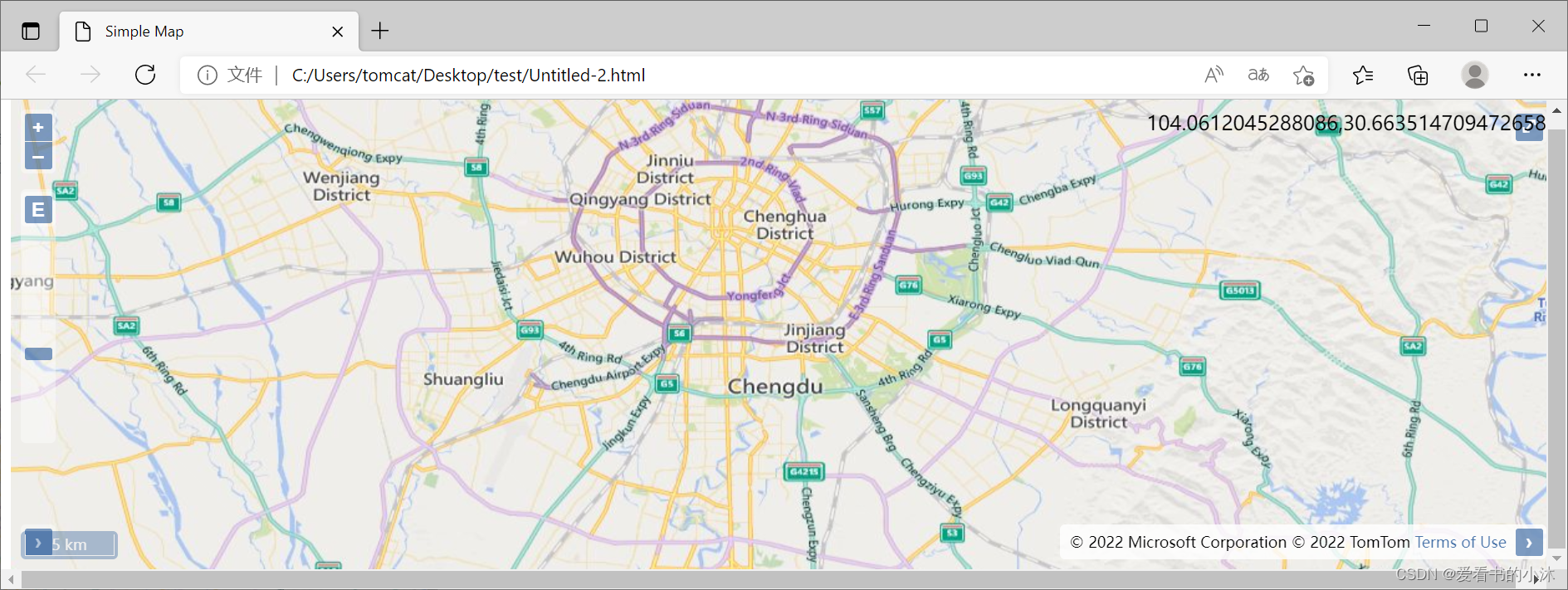The image size is (1568, 590).
Task: Click the Chengdu city label on map
Action: point(775,387)
